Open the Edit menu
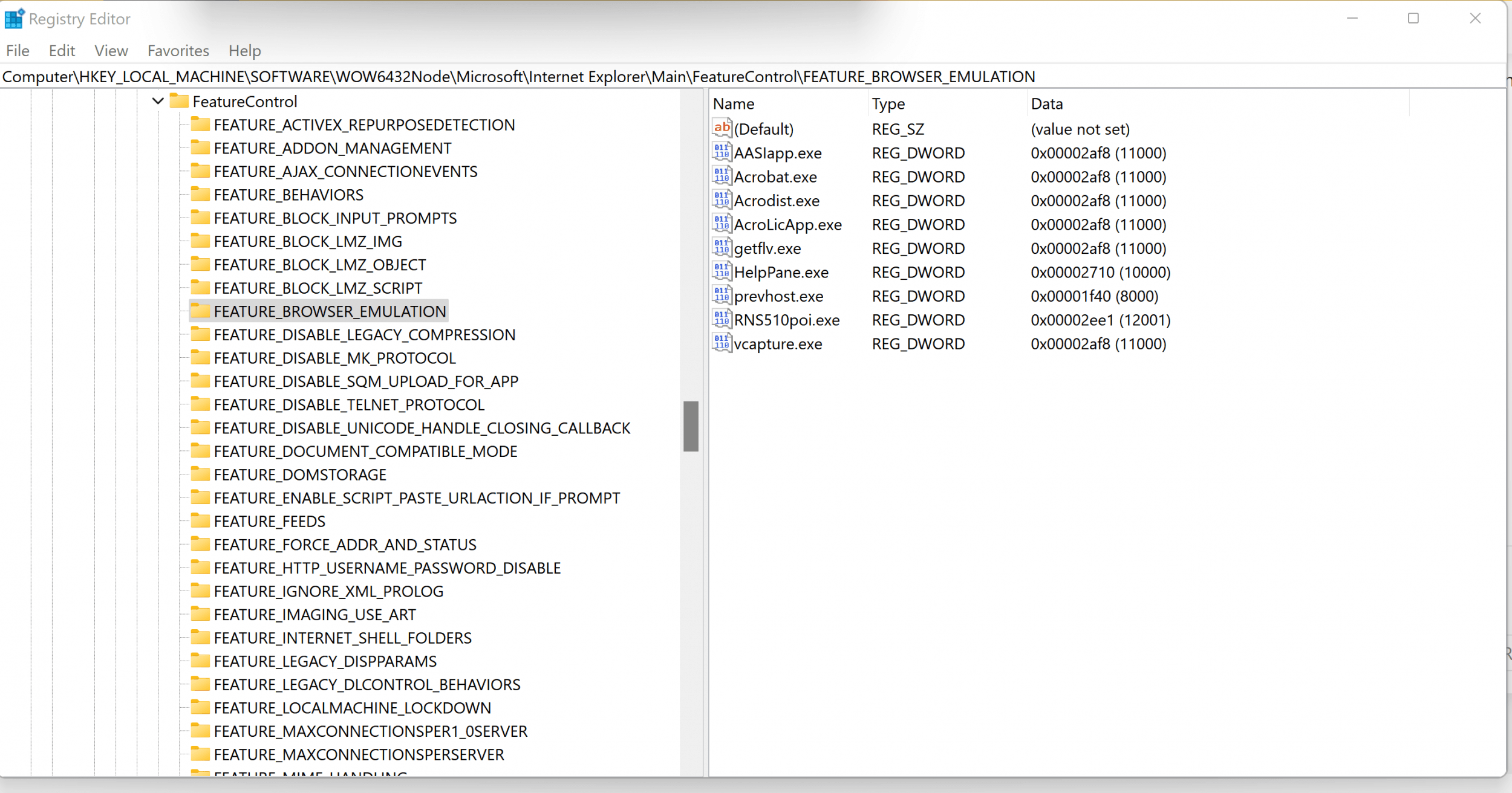The height and width of the screenshot is (793, 1512). (62, 51)
